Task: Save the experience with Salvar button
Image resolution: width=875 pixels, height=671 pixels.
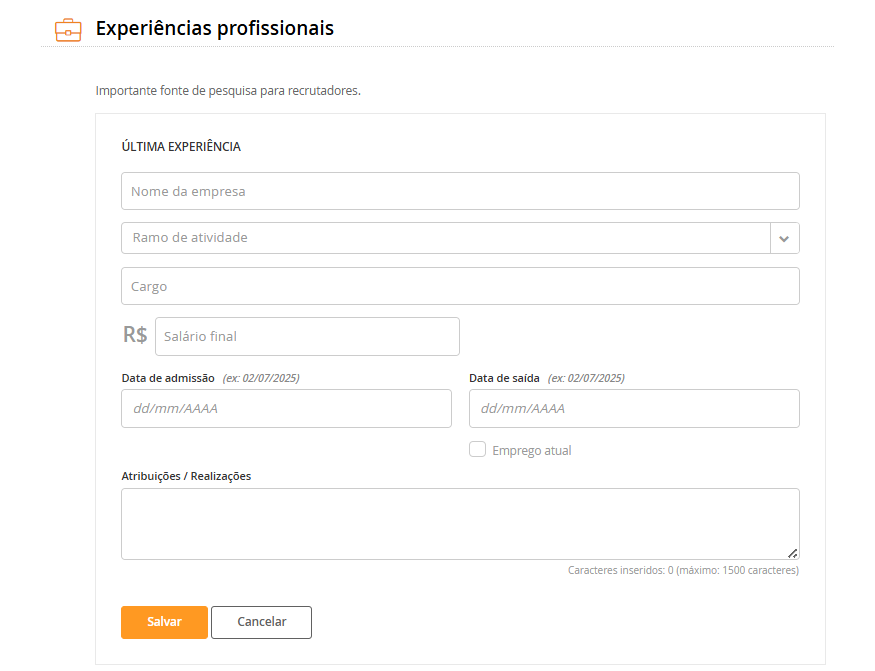Action: 164,622
